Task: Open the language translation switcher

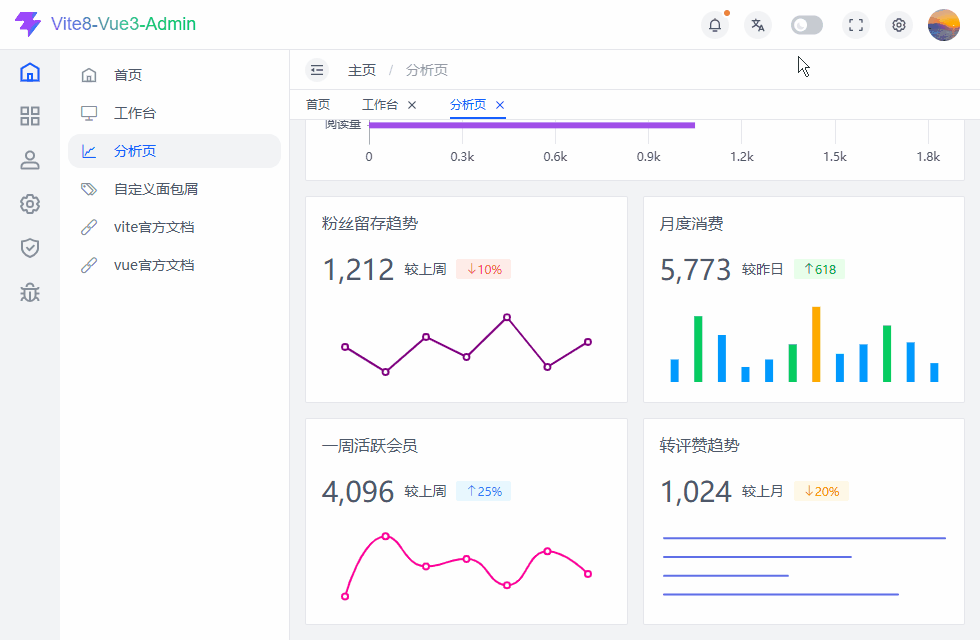Action: (x=758, y=25)
